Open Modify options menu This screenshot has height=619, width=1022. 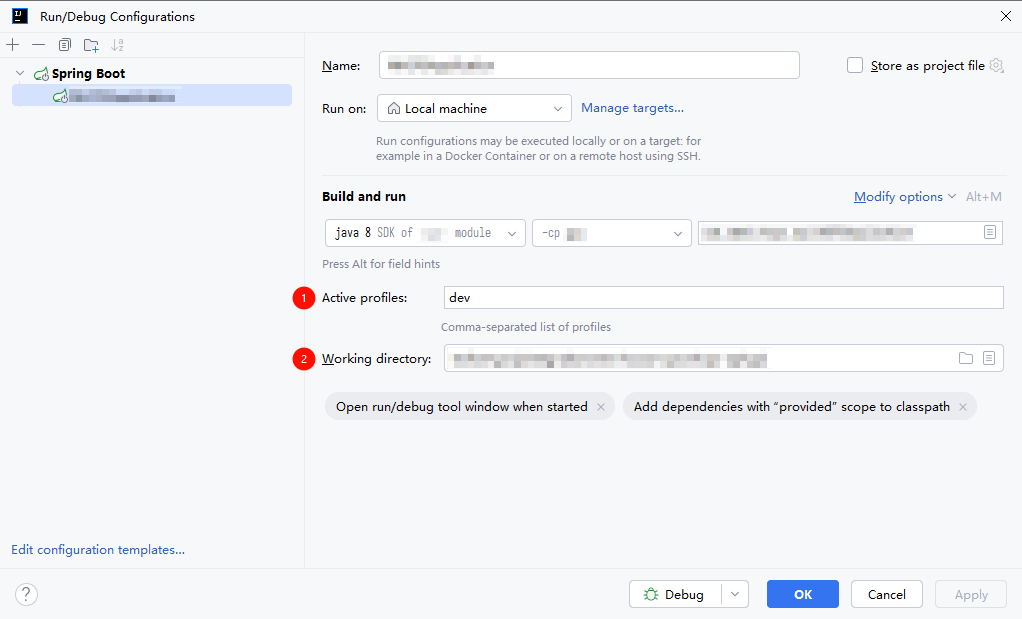pyautogui.click(x=905, y=197)
